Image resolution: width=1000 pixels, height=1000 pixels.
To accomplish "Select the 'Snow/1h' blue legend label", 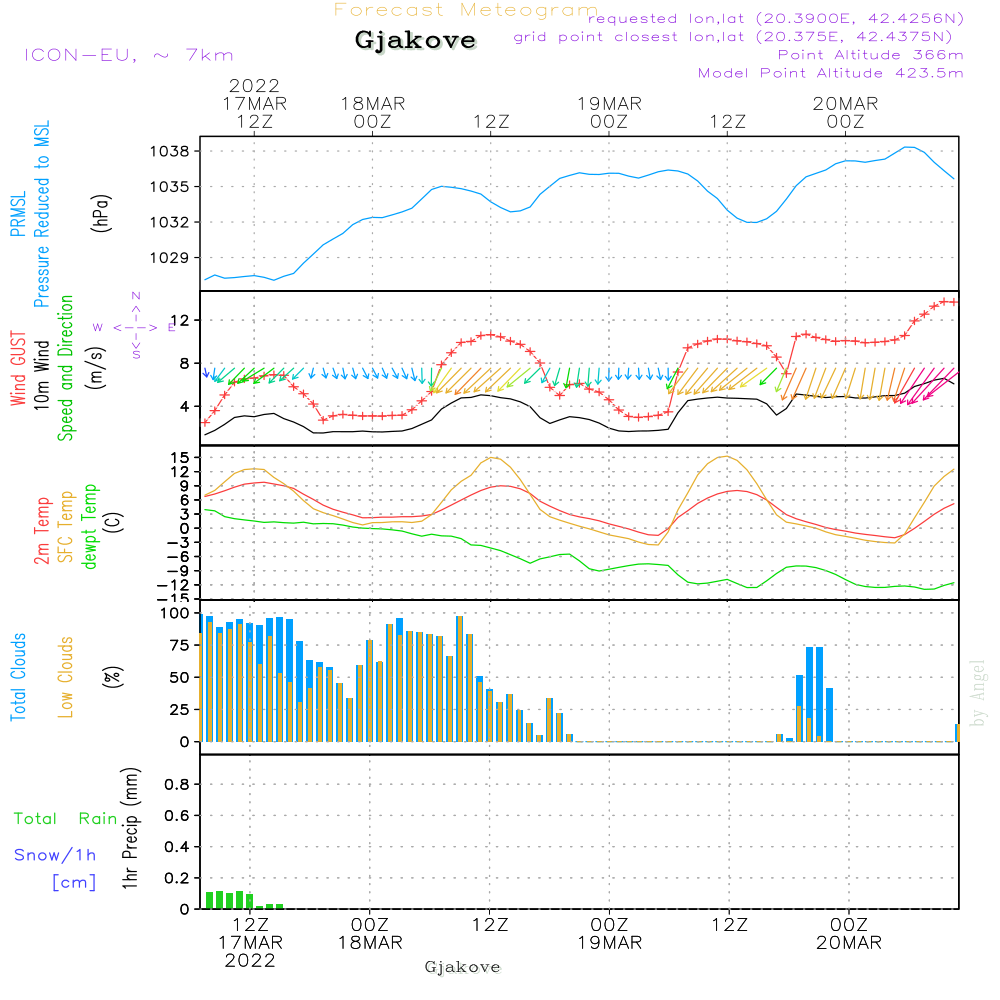I will coord(55,855).
